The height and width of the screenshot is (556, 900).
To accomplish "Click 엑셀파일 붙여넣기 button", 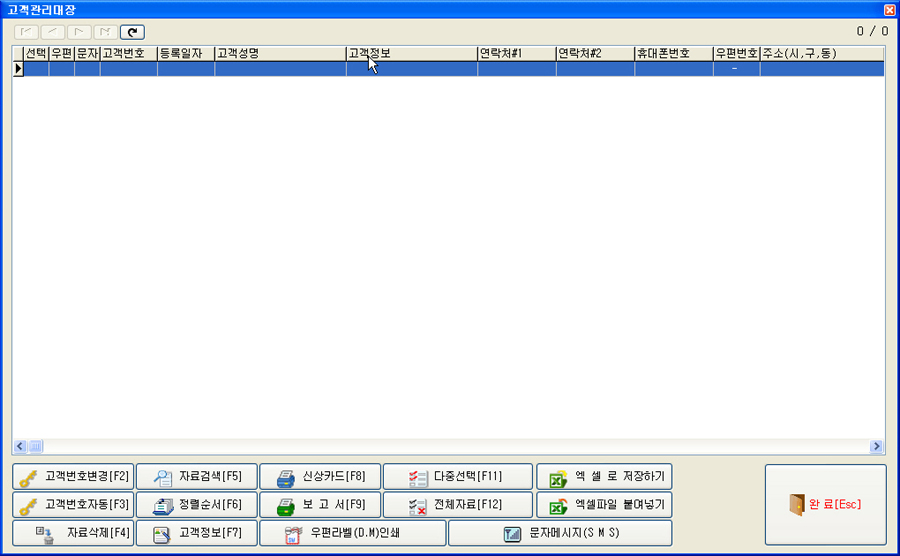I will (604, 504).
